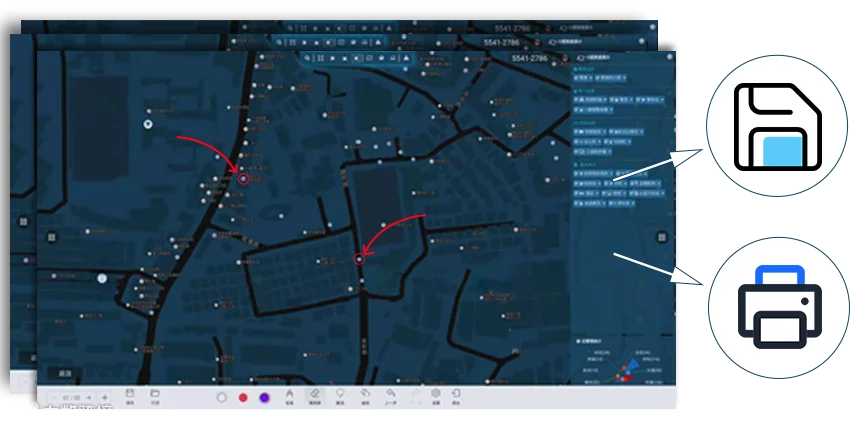
Task: Go to next page with right arrow
Action: [x=88, y=398]
